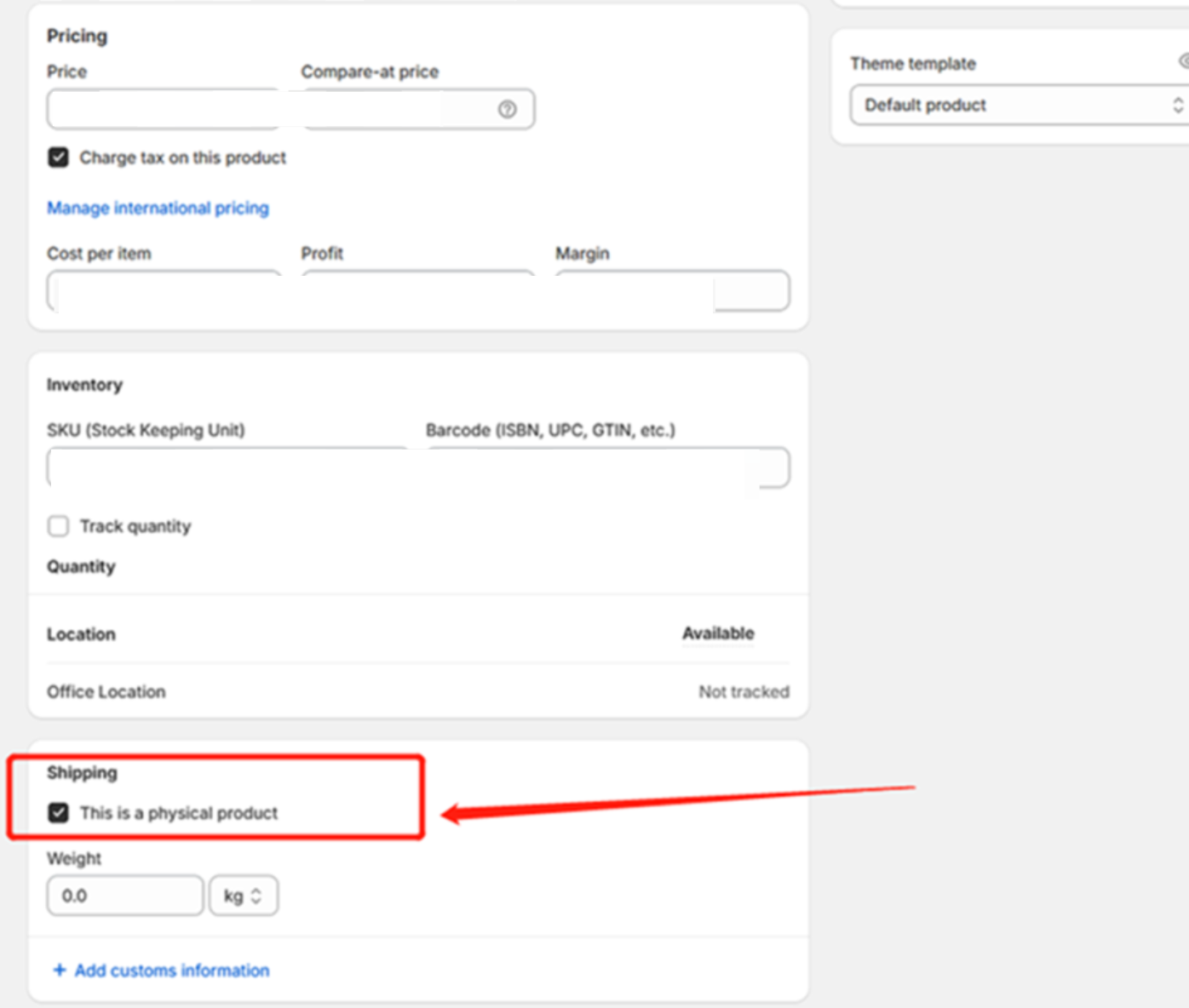This screenshot has width=1189, height=1008.
Task: Focus the Price input field
Action: (x=163, y=110)
